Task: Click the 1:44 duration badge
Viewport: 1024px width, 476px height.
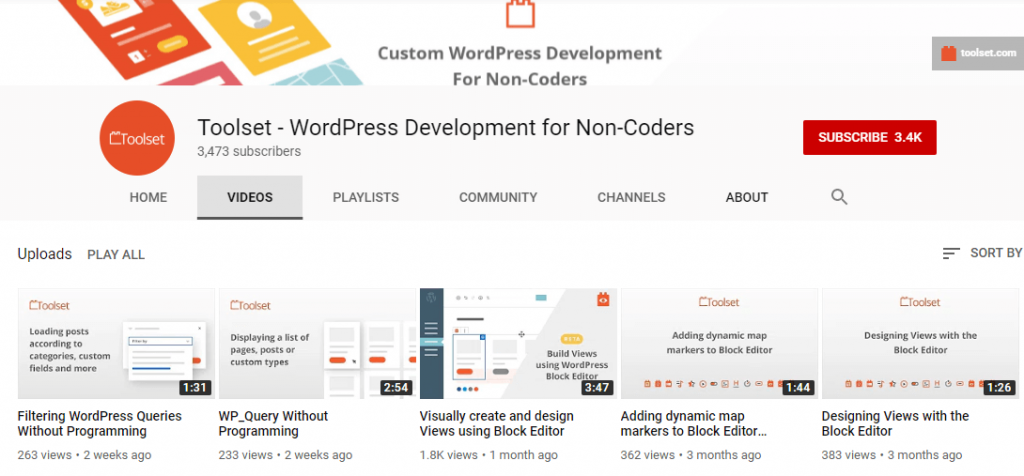Action: tap(798, 388)
